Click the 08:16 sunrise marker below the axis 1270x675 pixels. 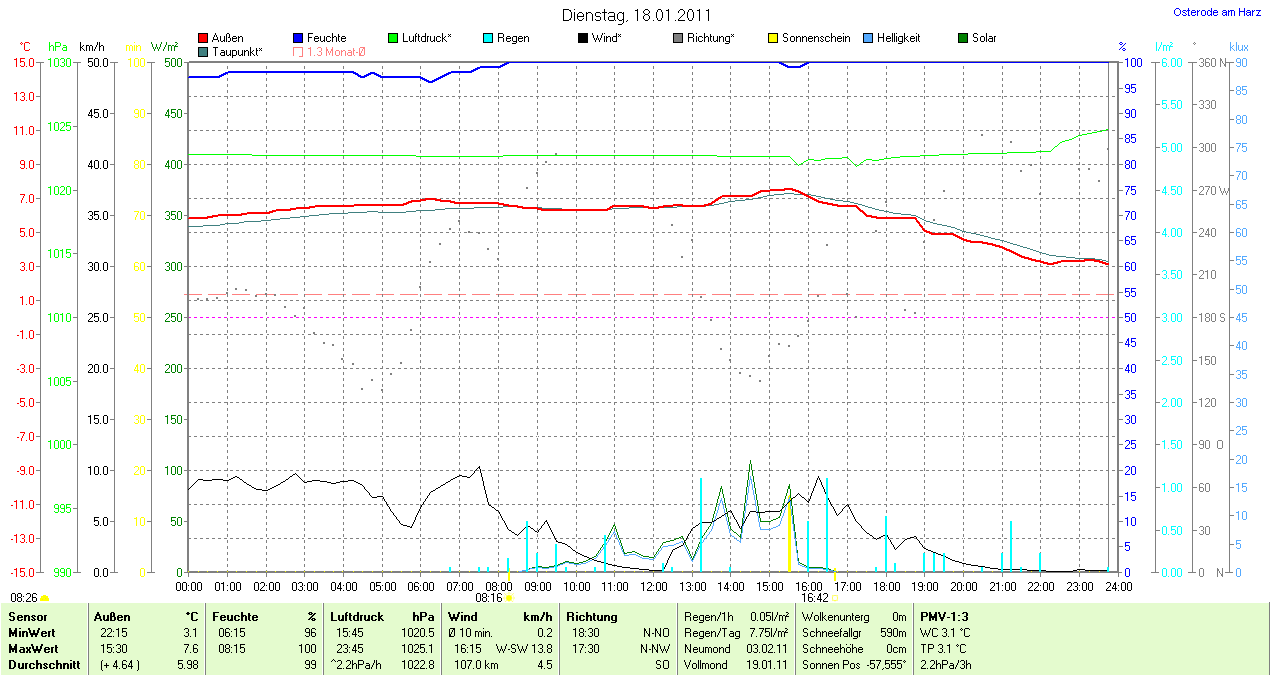[489, 598]
